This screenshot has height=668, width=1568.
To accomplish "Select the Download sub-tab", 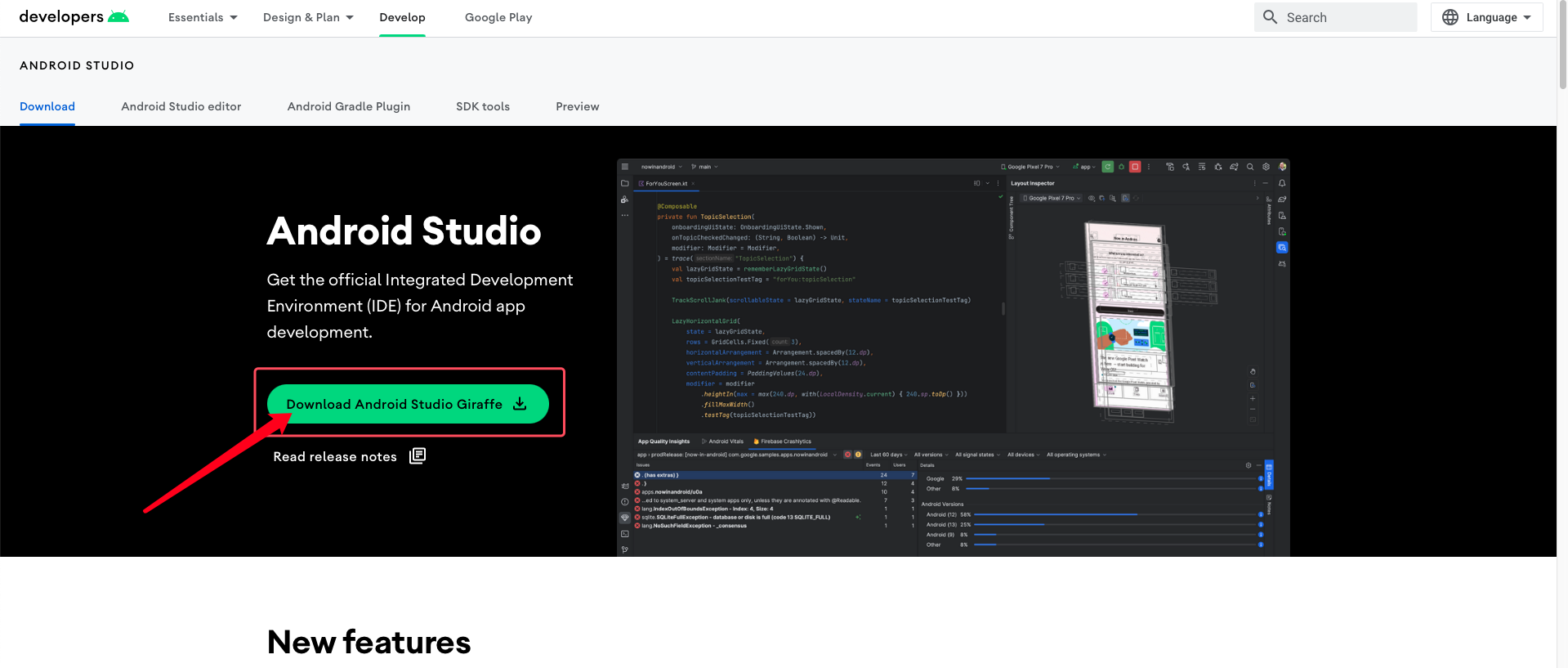I will click(47, 106).
